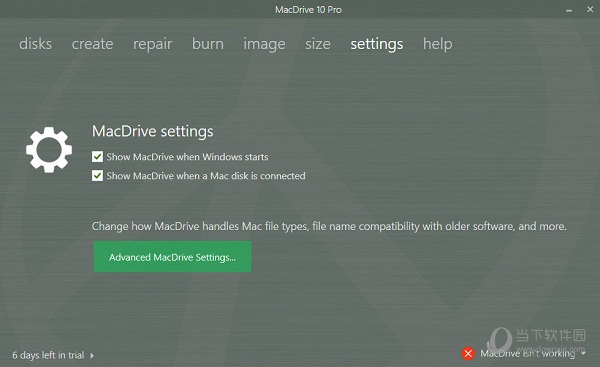Image resolution: width=600 pixels, height=367 pixels.
Task: Open the help tab
Action: (x=437, y=44)
